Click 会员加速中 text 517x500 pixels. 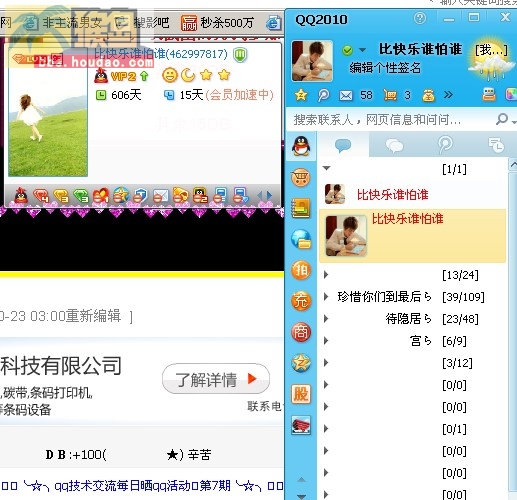point(239,95)
